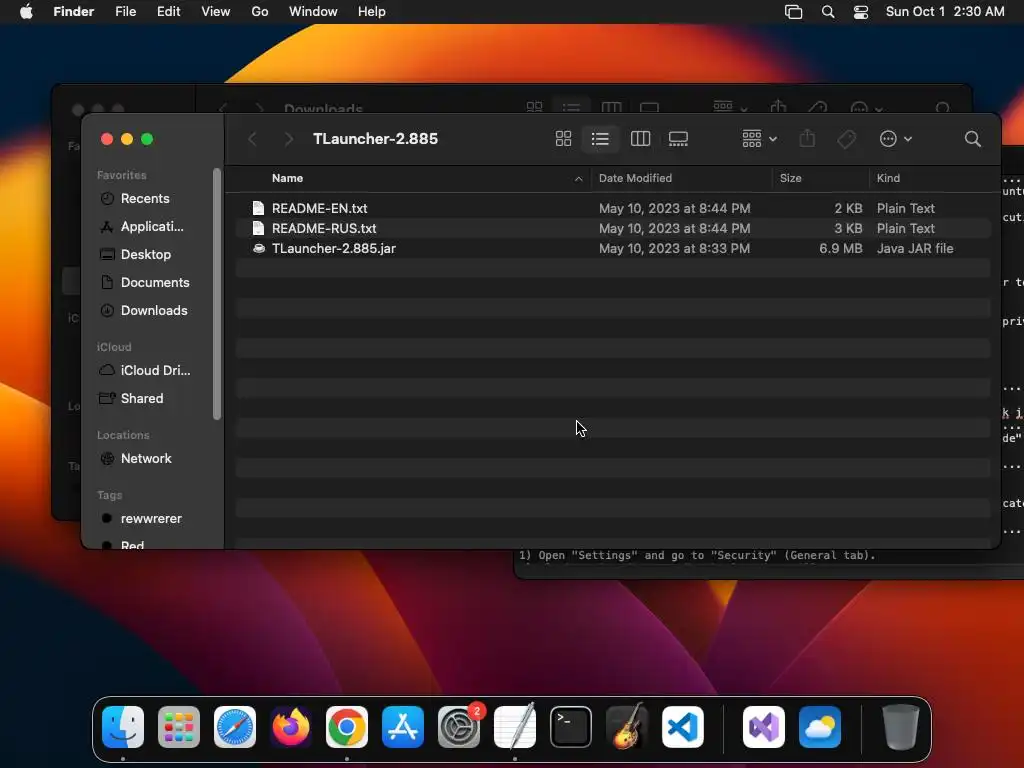Open Recents in the sidebar

tap(145, 199)
